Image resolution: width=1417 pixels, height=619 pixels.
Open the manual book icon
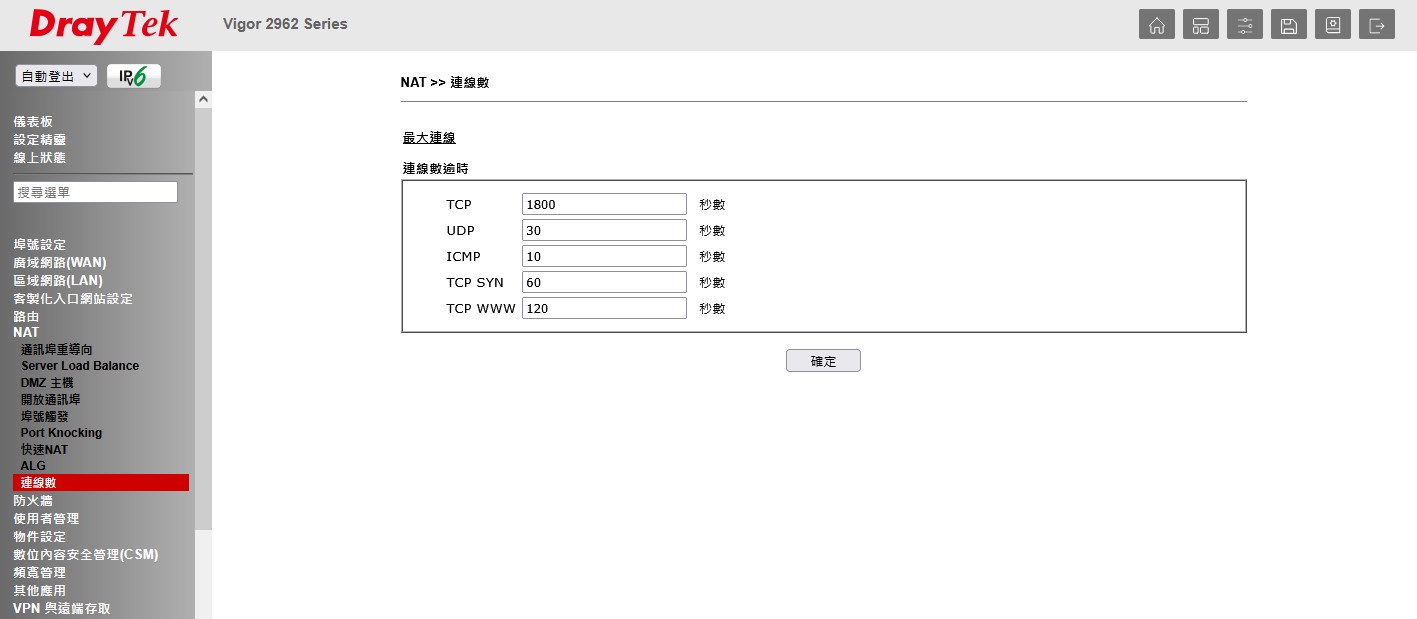pyautogui.click(x=1332, y=25)
